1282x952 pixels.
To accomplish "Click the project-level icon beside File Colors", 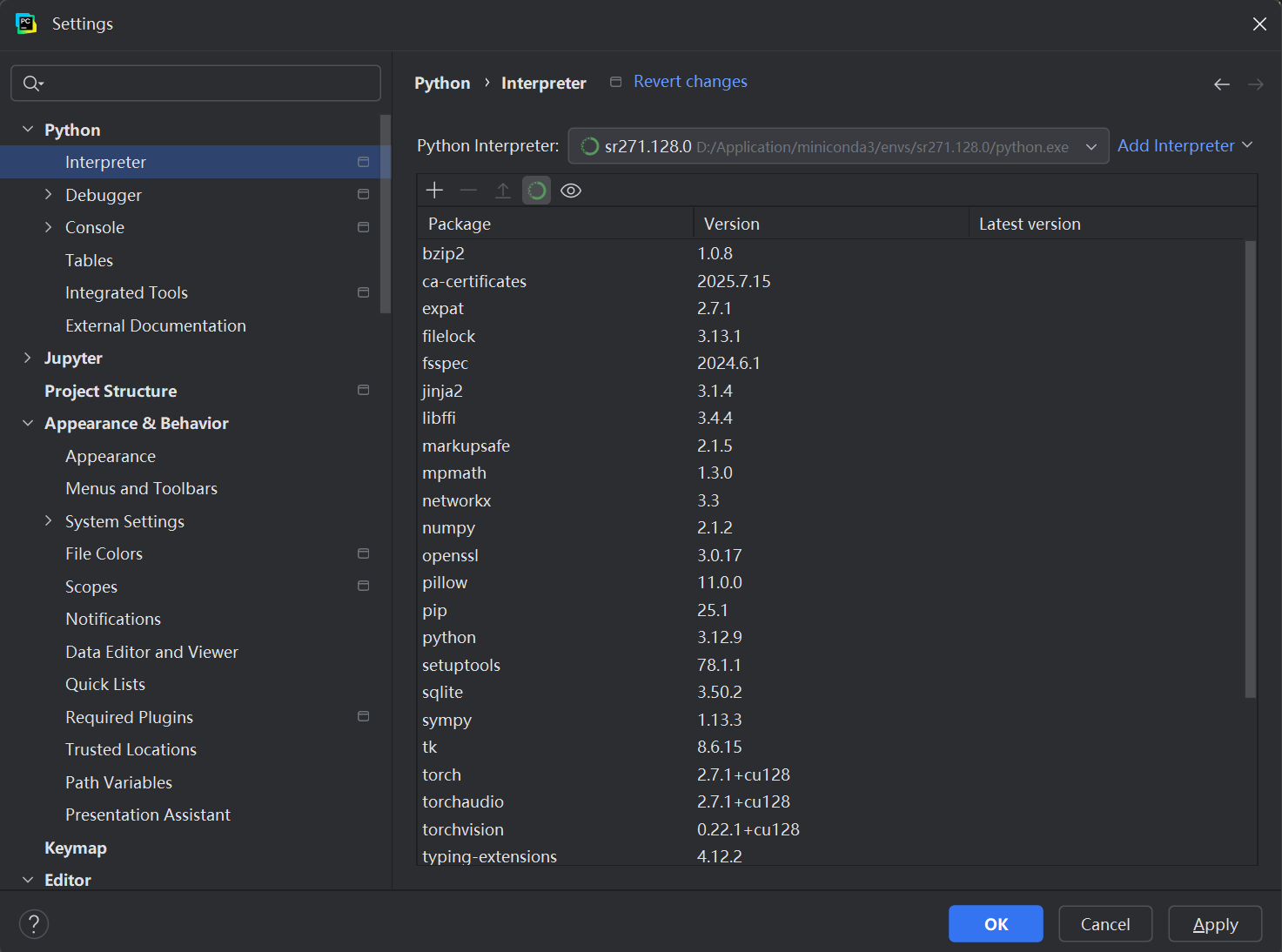I will tap(363, 553).
